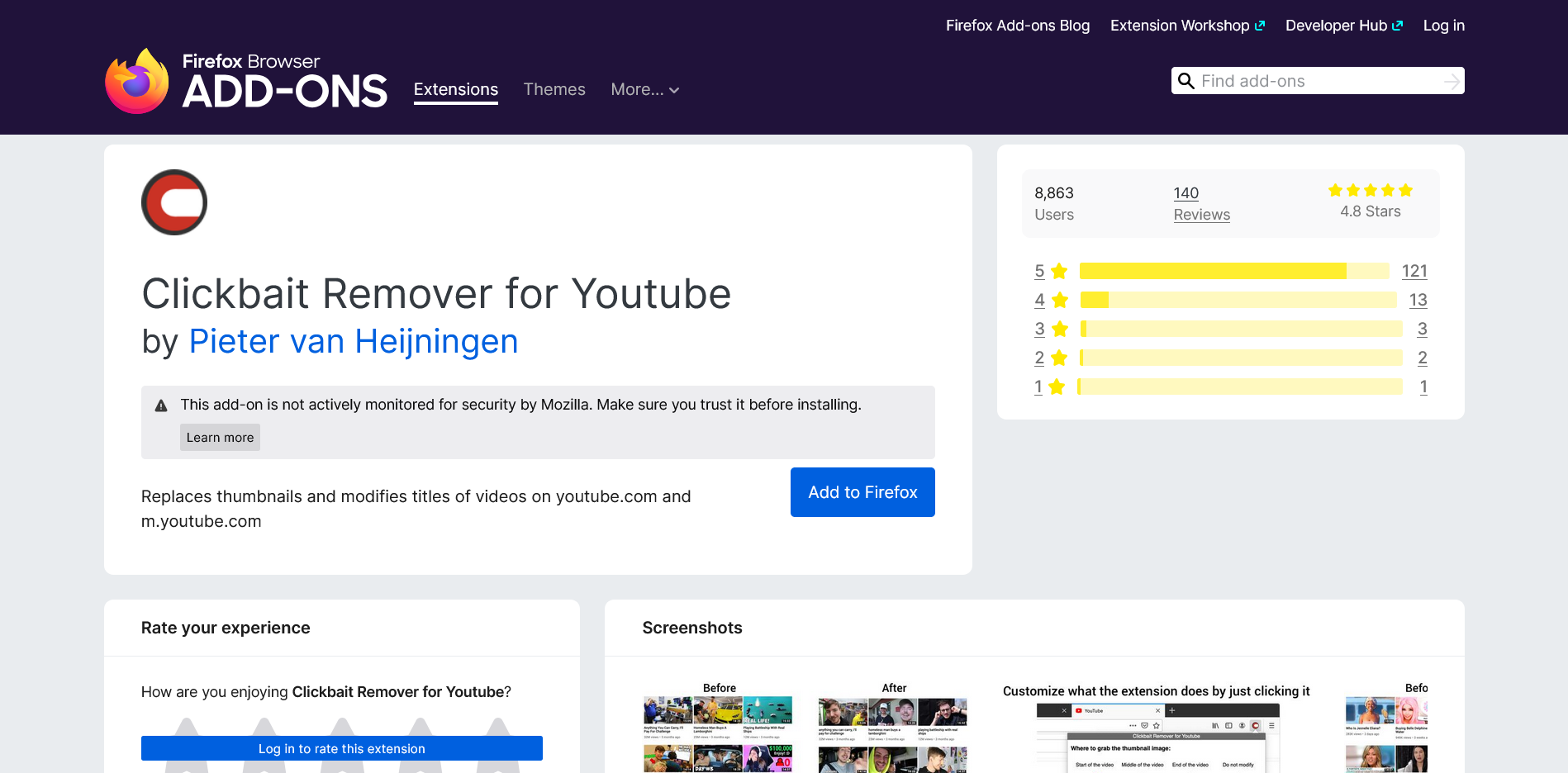Click the one-star reviews count
The image size is (1568, 773).
[x=1423, y=386]
